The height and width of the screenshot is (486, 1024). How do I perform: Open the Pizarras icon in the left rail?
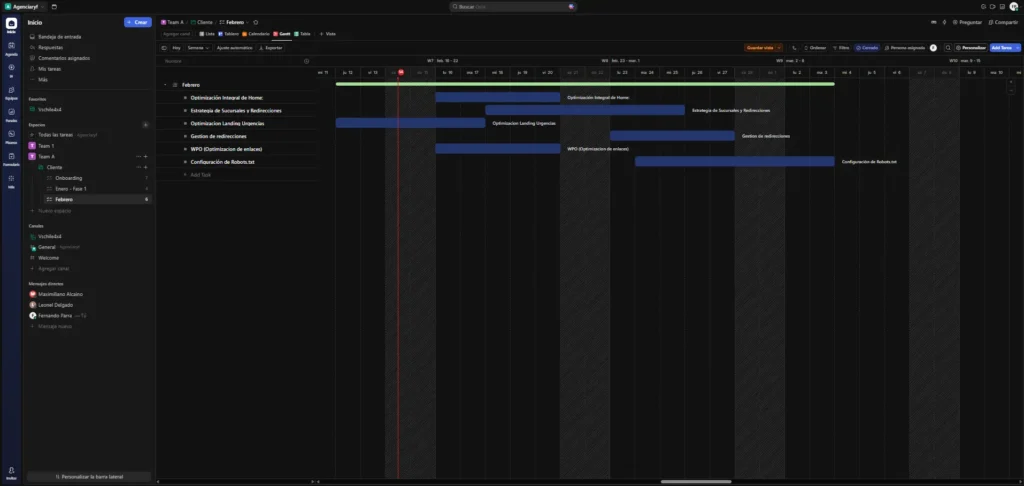(x=11, y=134)
